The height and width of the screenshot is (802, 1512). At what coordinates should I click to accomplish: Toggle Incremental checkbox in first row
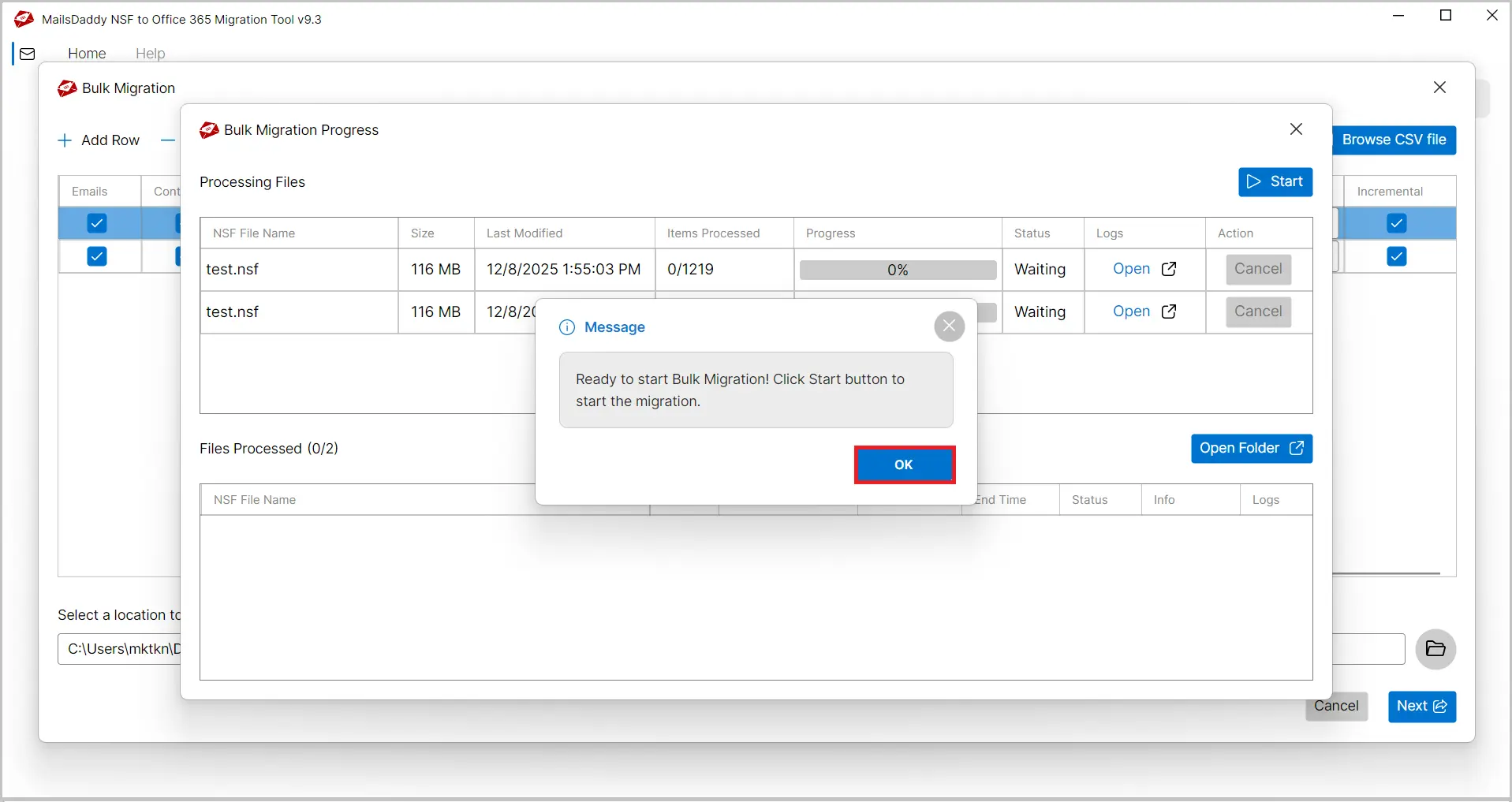click(1396, 223)
